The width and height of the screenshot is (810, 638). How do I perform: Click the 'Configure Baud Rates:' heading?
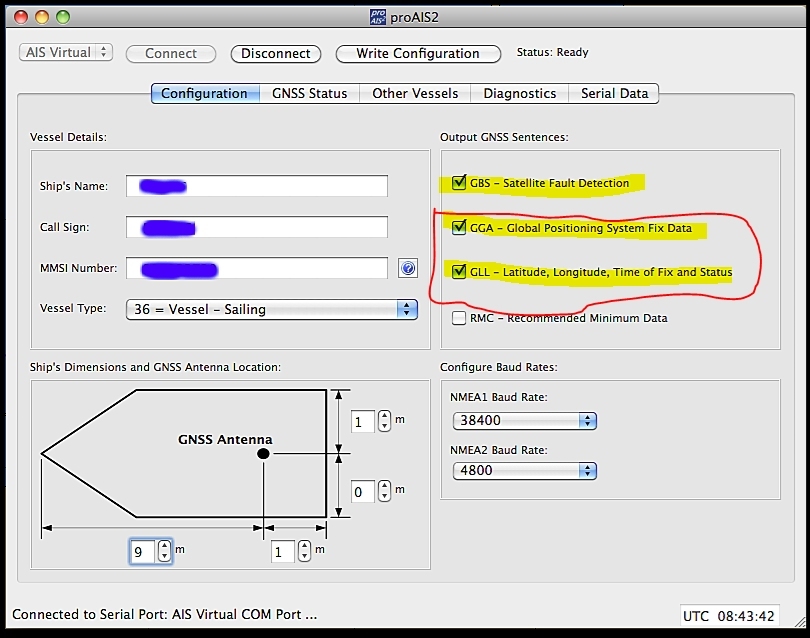point(499,367)
